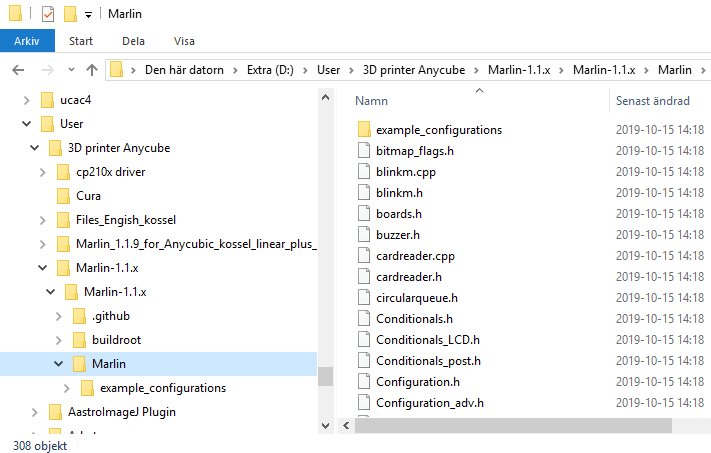Switch to the Visa ribbon tab

click(184, 41)
